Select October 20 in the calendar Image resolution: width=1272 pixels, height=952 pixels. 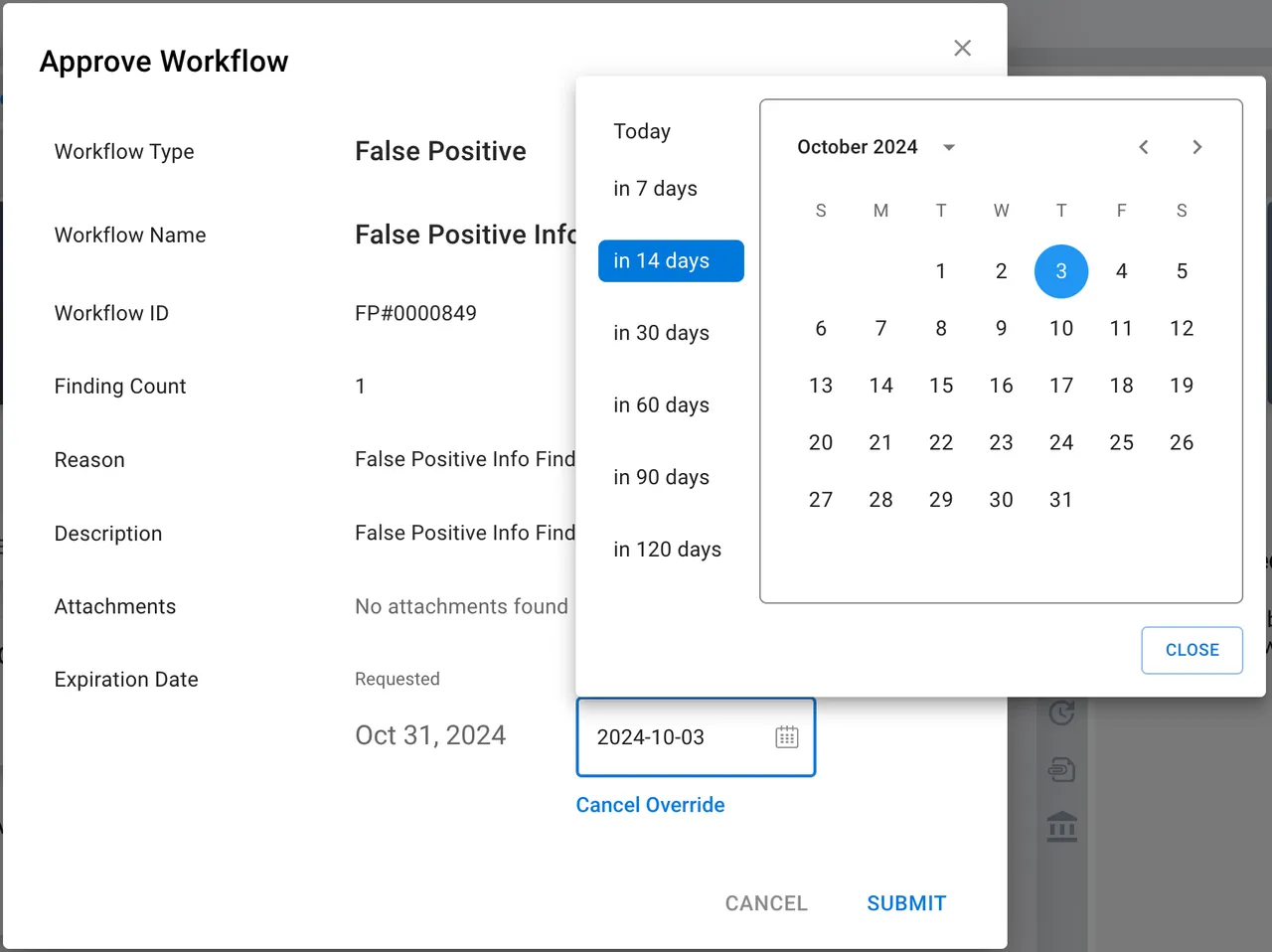click(x=821, y=442)
